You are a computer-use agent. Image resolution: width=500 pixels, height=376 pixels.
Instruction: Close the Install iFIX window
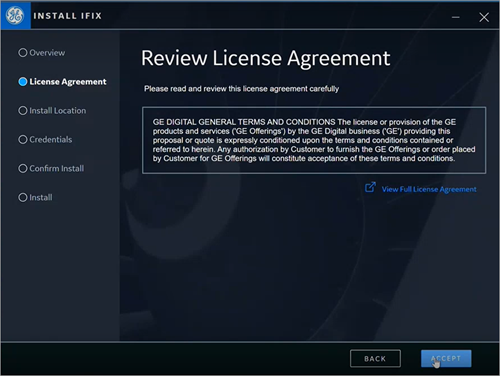click(484, 17)
